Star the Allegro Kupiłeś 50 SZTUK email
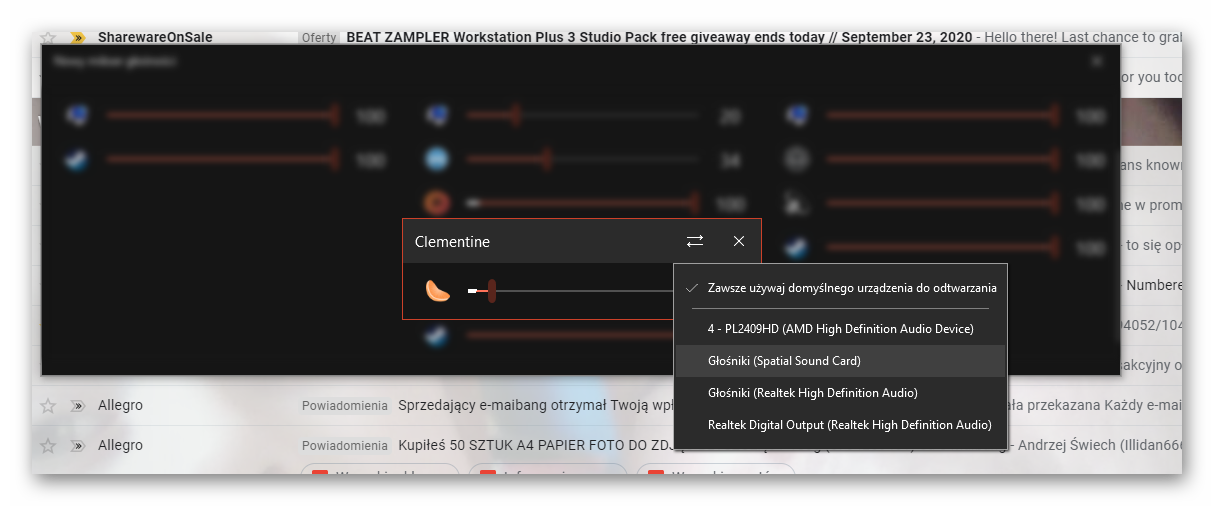Viewport: 1214px width, 506px height. click(48, 445)
